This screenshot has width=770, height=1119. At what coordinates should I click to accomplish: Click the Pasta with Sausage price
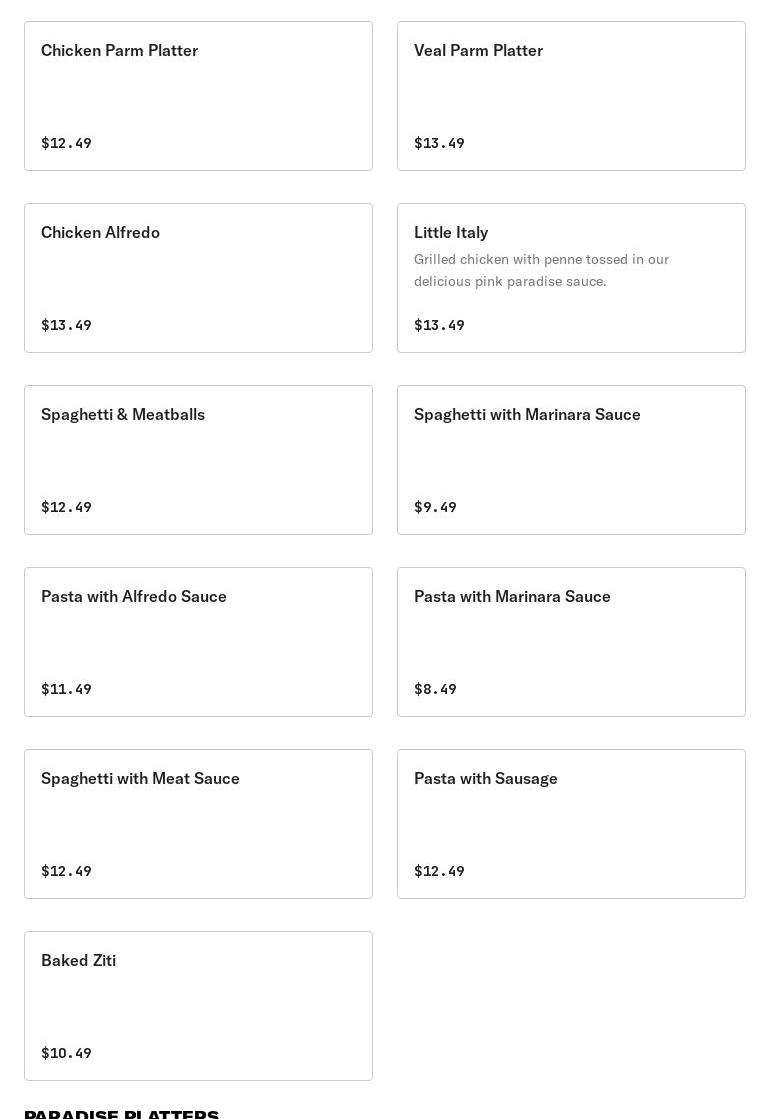click(439, 871)
